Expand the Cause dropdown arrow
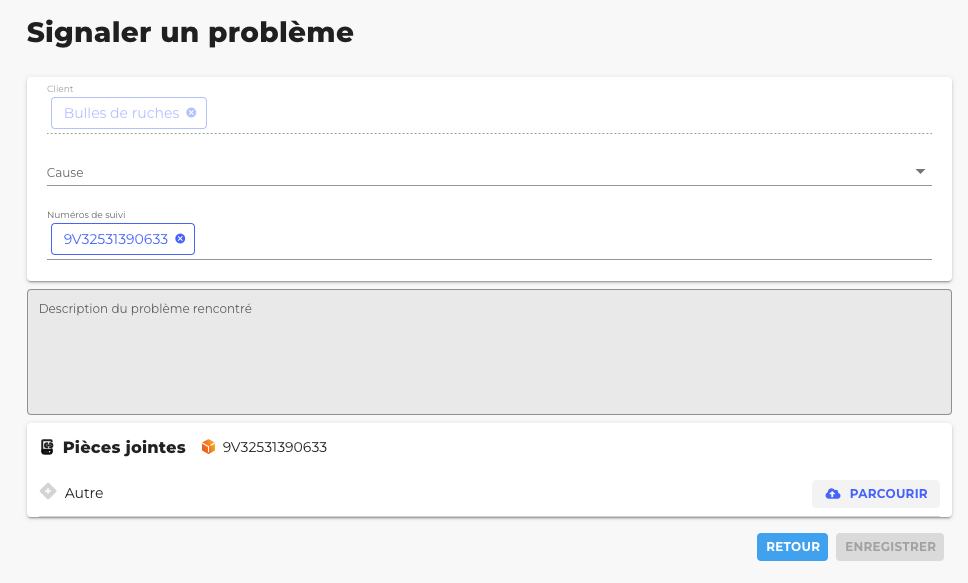This screenshot has width=968, height=583. pyautogui.click(x=921, y=172)
